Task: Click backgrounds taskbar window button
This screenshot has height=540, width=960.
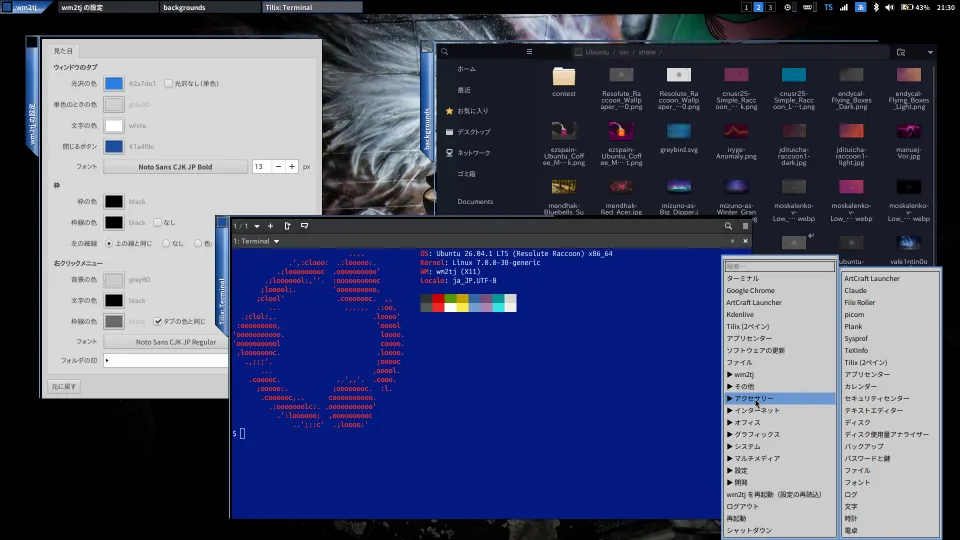Action: point(210,7)
